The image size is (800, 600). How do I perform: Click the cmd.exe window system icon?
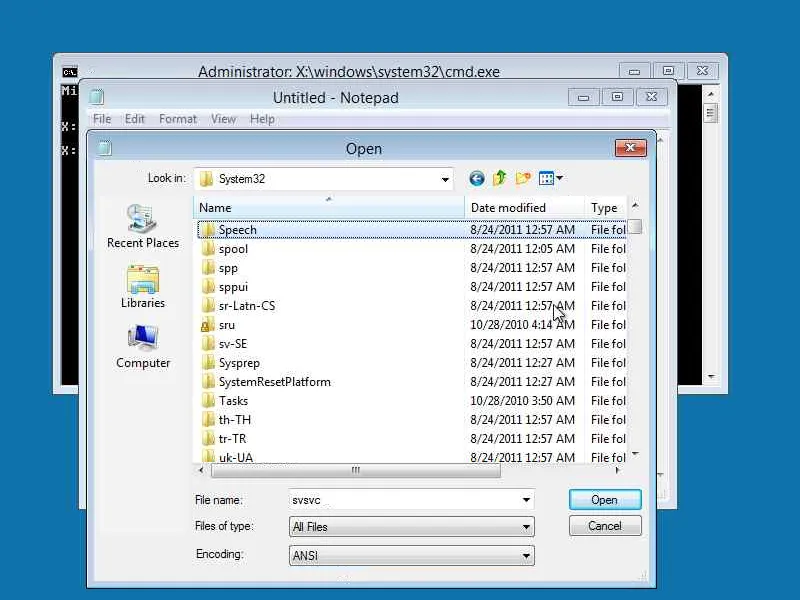tap(70, 72)
